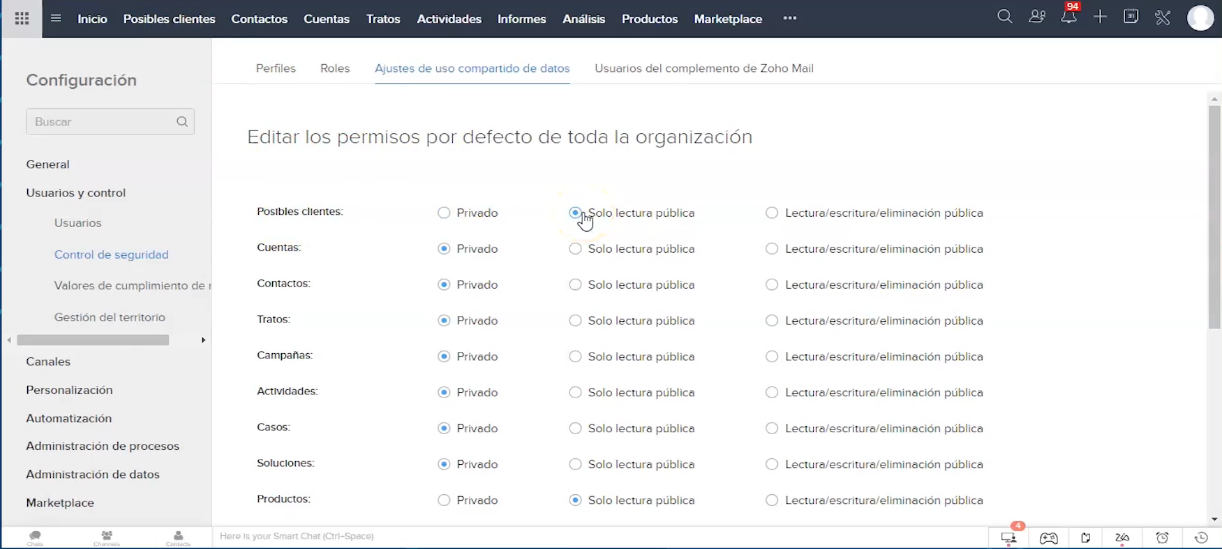Toggle the hamburger menu icon beside Inicio
The height and width of the screenshot is (549, 1222).
point(56,18)
